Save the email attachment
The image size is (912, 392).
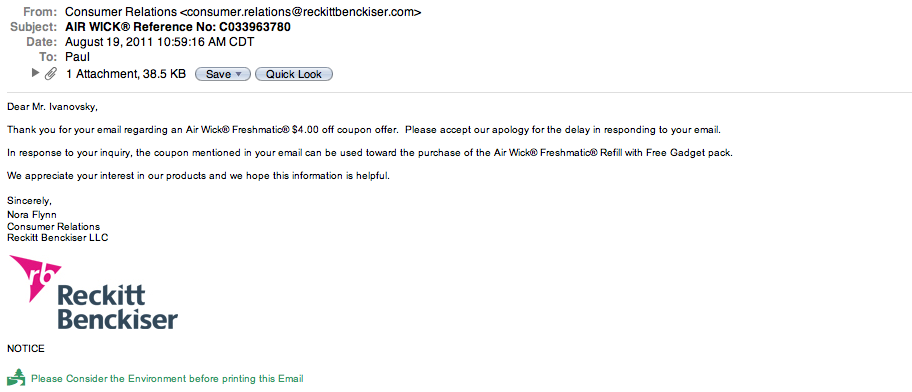coord(223,74)
